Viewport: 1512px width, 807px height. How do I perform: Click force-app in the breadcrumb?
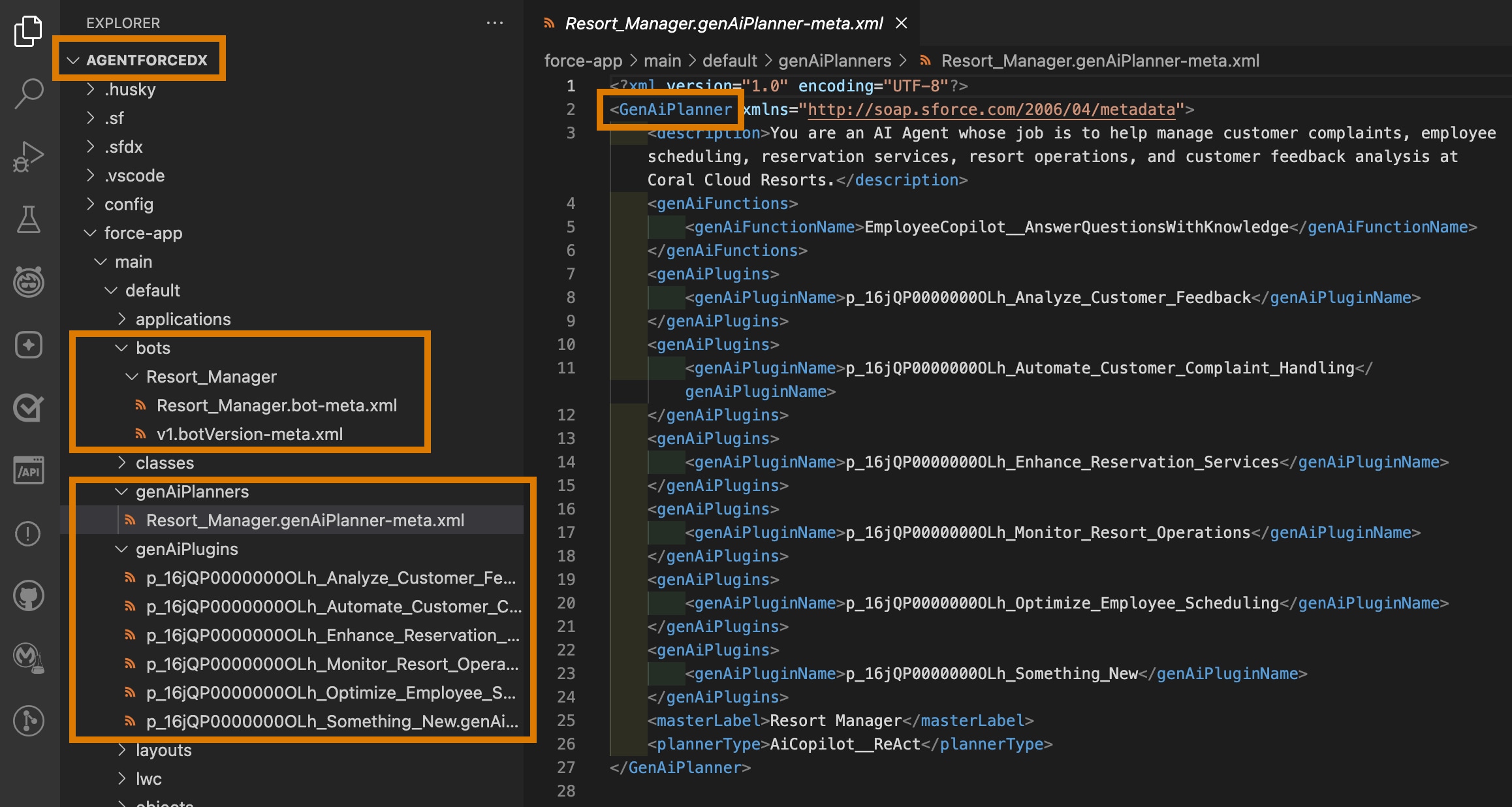[583, 61]
